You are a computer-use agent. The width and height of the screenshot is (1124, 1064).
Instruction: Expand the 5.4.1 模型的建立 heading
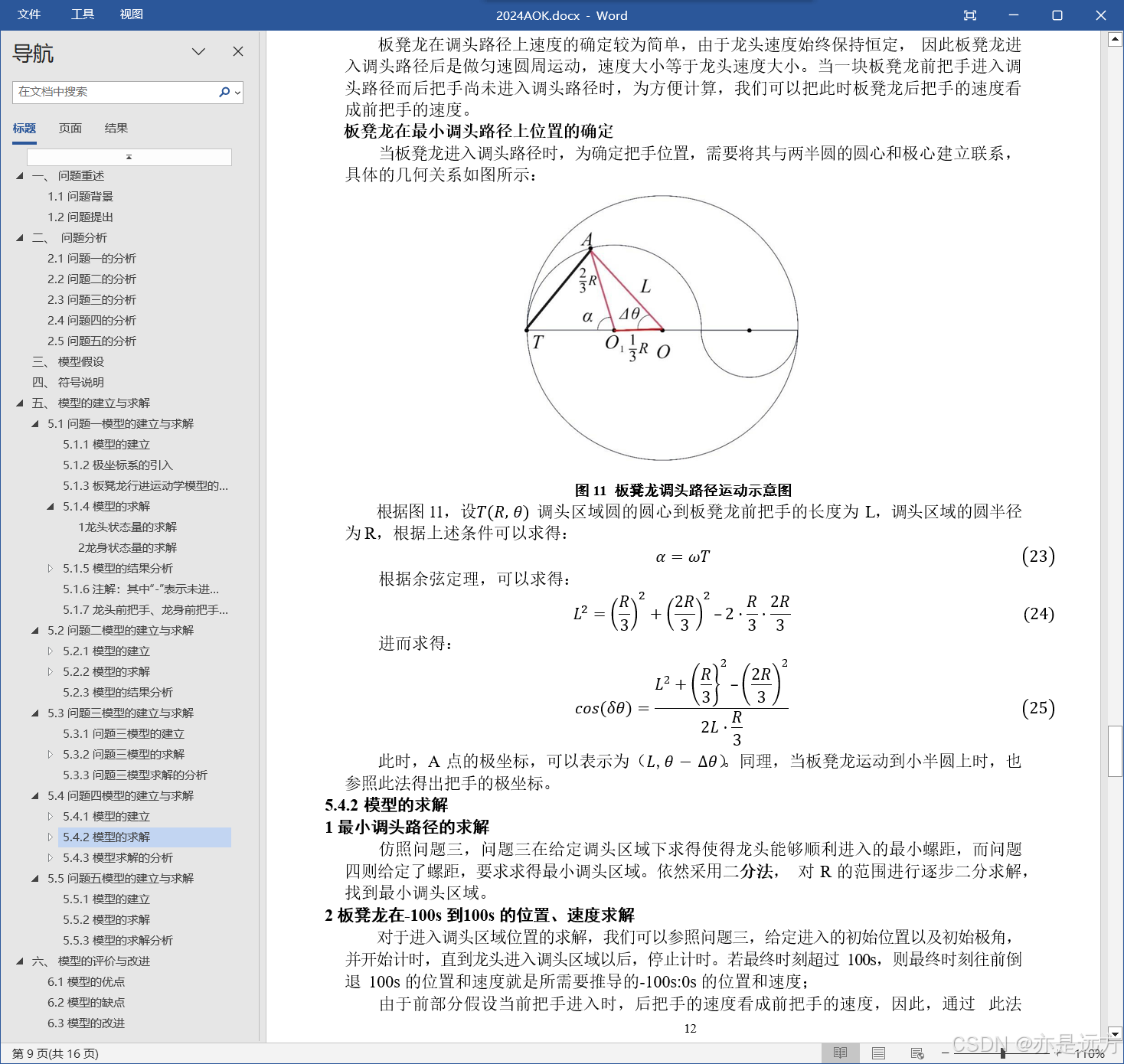coord(51,817)
